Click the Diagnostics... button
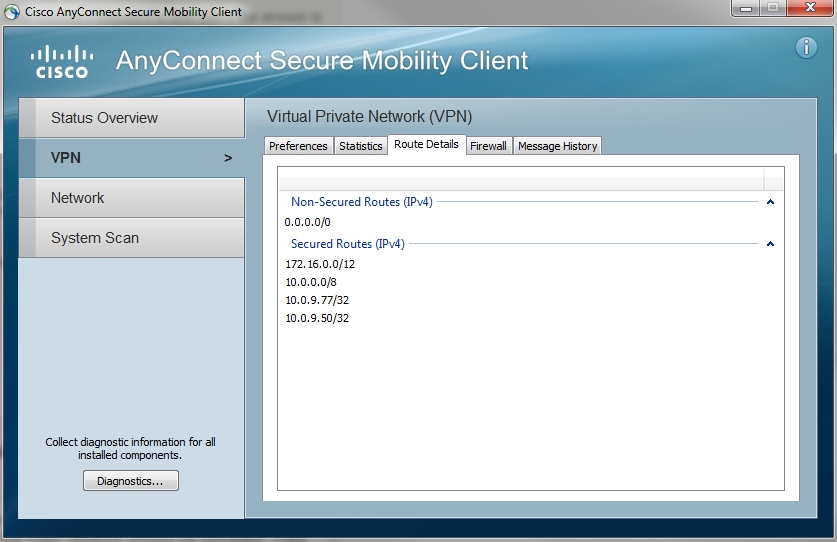The image size is (837, 542). 131,481
